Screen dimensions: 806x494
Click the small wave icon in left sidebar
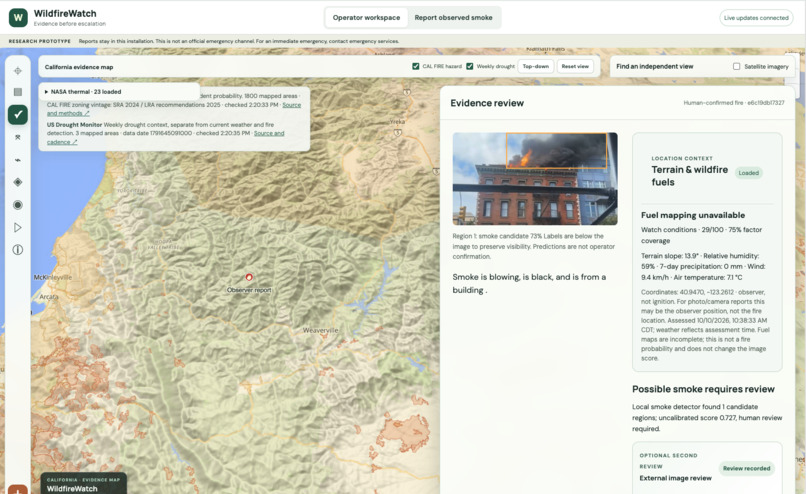click(x=17, y=160)
